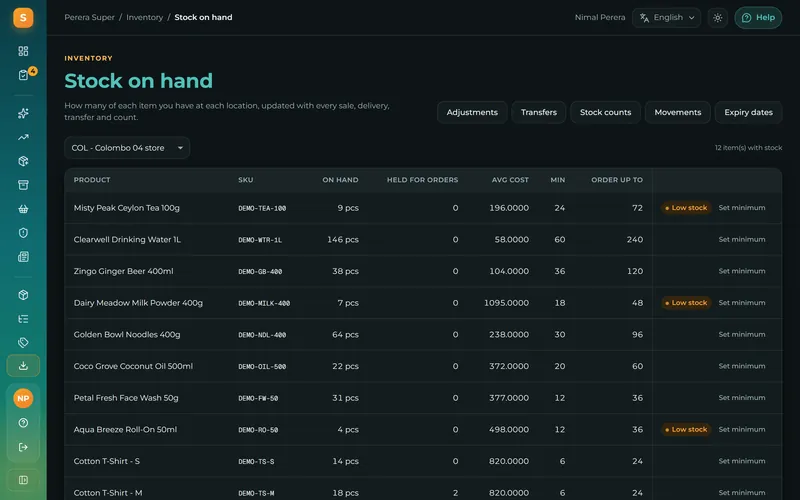Click the Order Up To column header
The image size is (800, 500).
617,180
